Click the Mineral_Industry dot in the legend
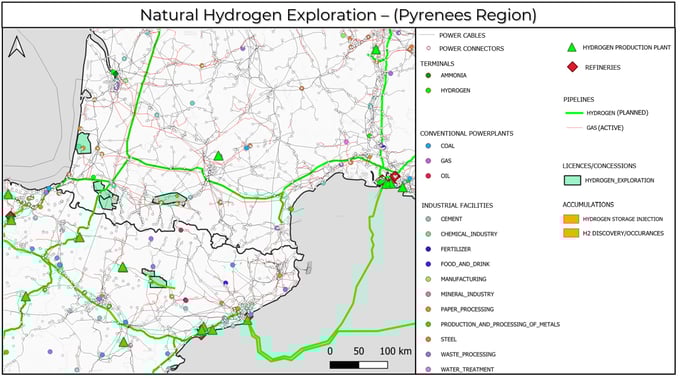The width and height of the screenshot is (680, 379). [428, 294]
